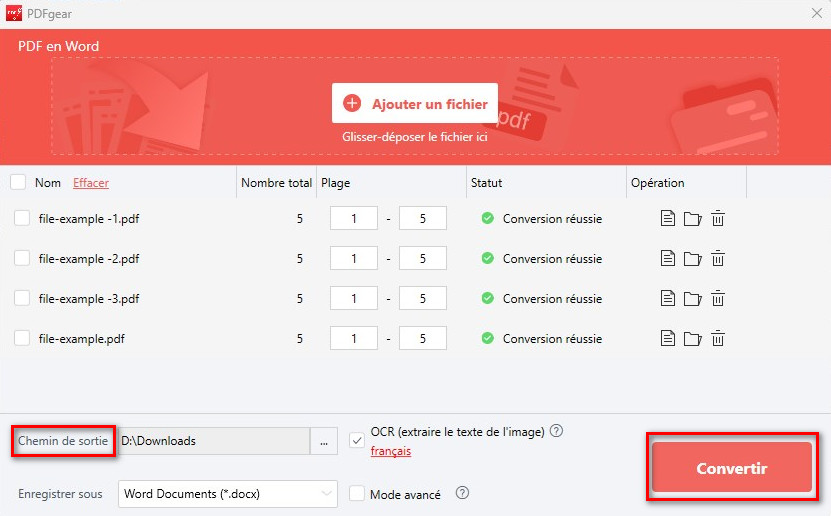Screen dimensions: 831x516
Task: Disable the OCR checkbox
Action: (357, 440)
